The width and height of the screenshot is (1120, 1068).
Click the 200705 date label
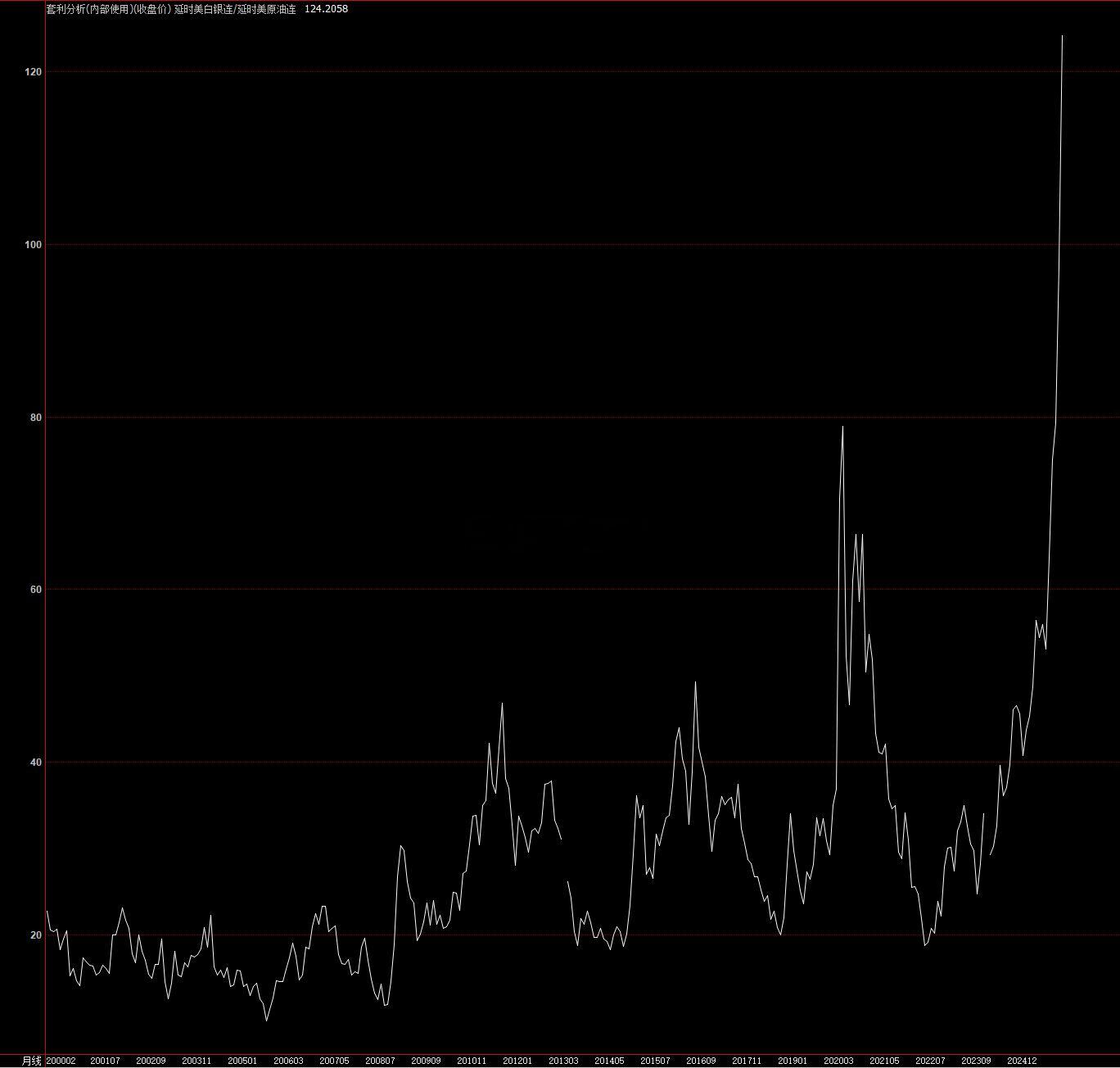pos(334,1061)
